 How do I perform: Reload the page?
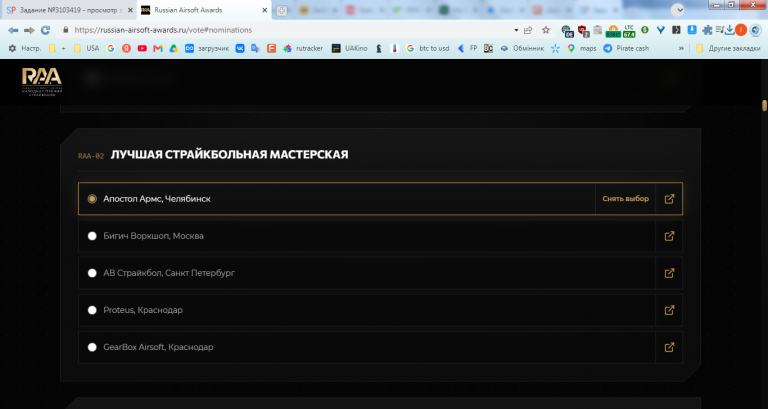point(46,30)
